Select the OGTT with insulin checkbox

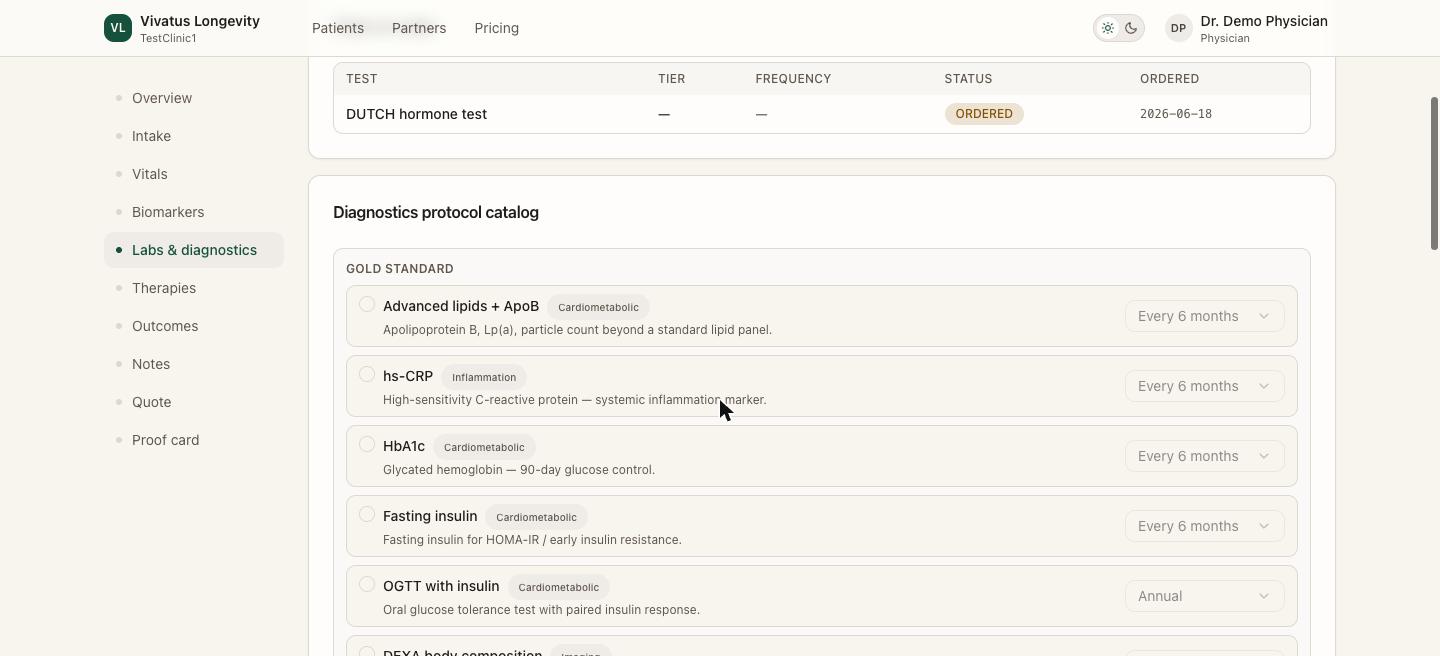tap(367, 584)
